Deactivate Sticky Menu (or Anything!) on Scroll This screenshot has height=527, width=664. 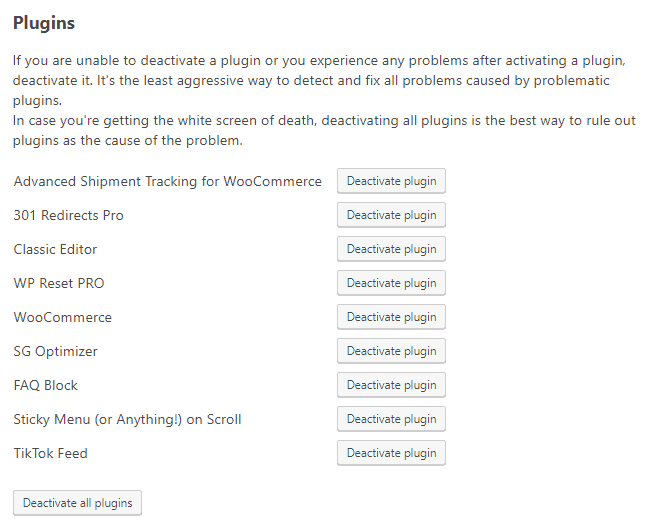391,419
